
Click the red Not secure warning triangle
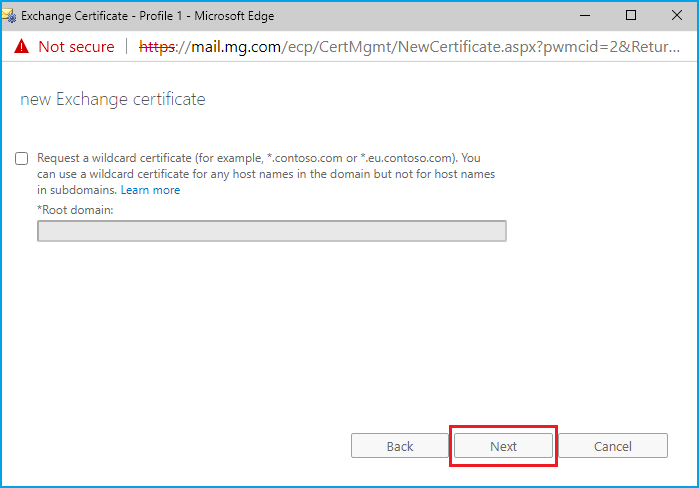(20, 46)
